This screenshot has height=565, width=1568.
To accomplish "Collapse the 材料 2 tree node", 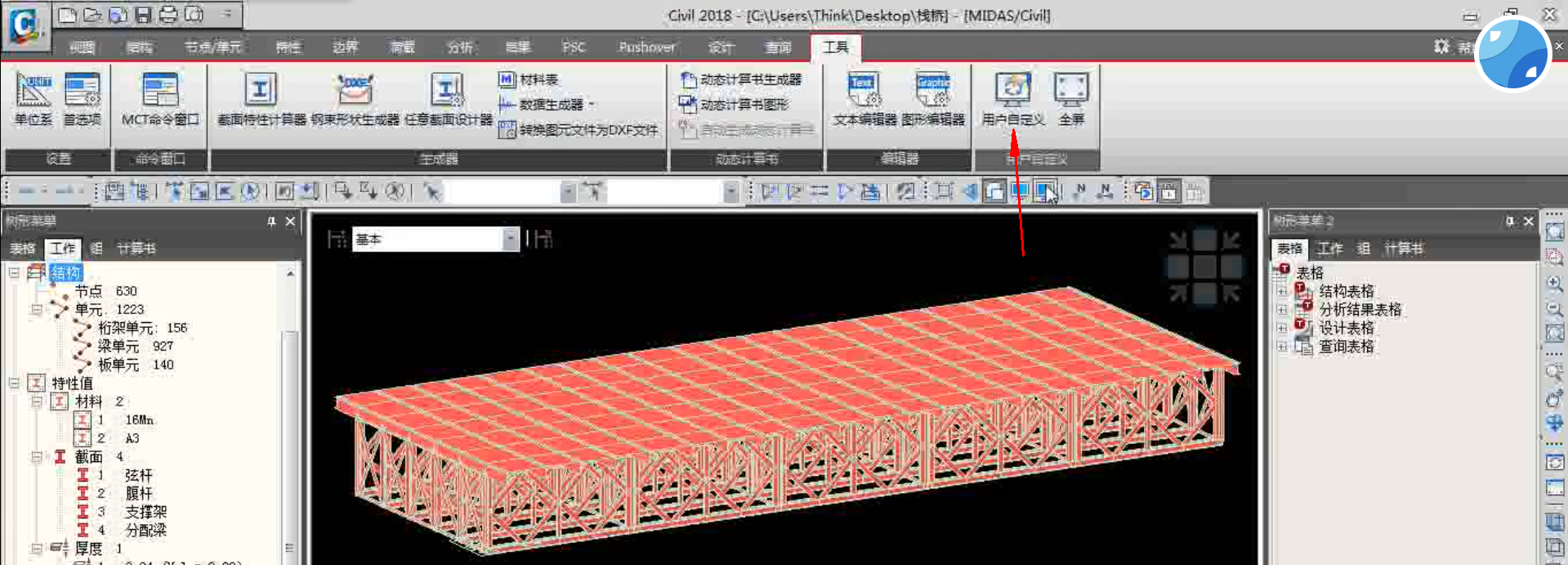I will click(x=37, y=401).
